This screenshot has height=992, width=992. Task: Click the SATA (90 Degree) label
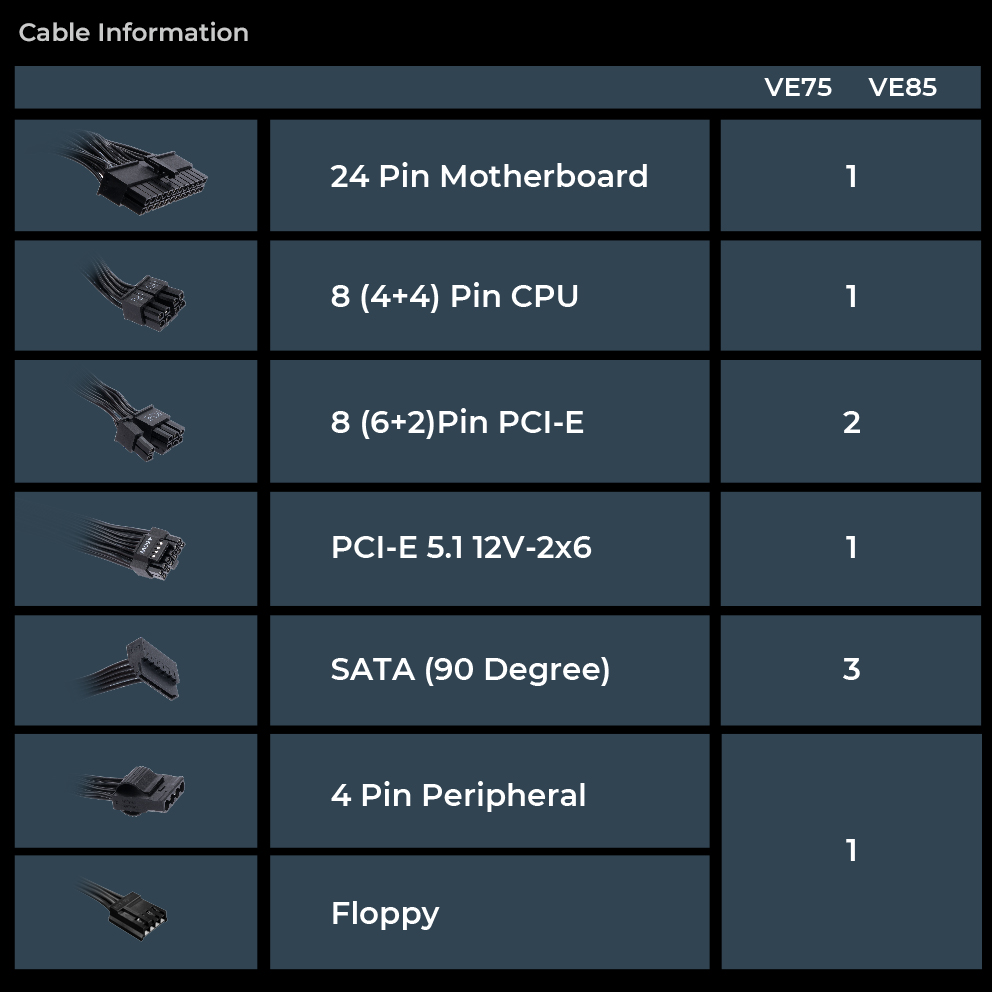(470, 669)
